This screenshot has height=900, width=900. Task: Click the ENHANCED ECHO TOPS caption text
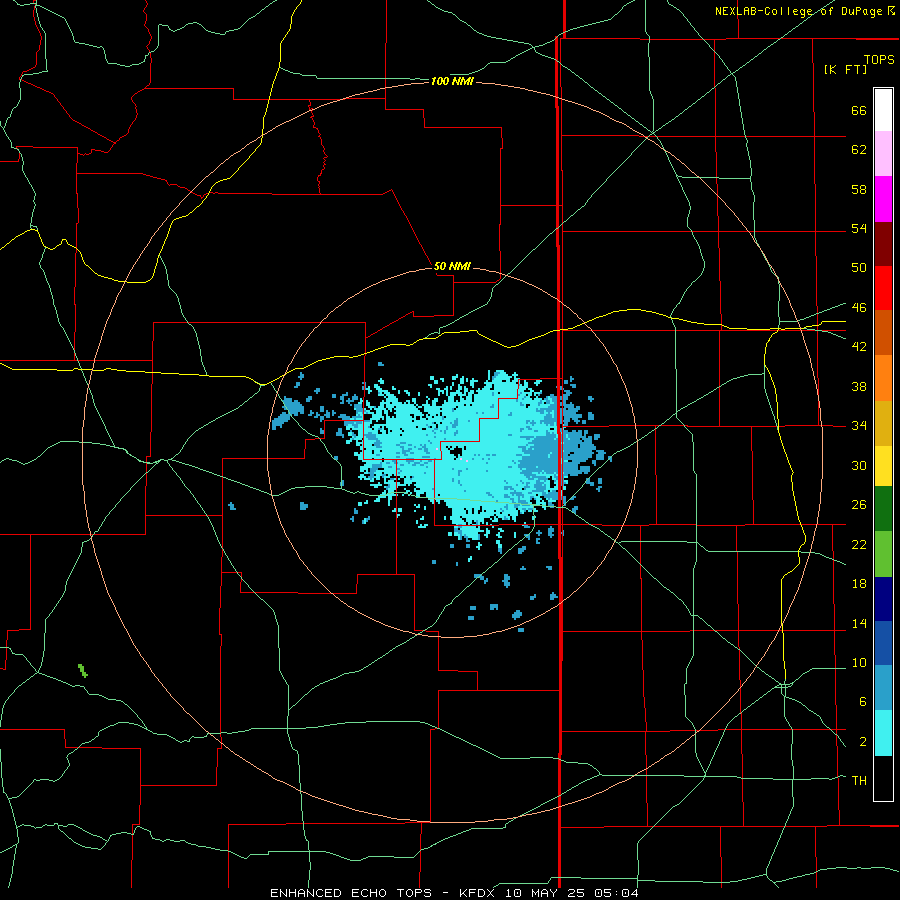351,893
